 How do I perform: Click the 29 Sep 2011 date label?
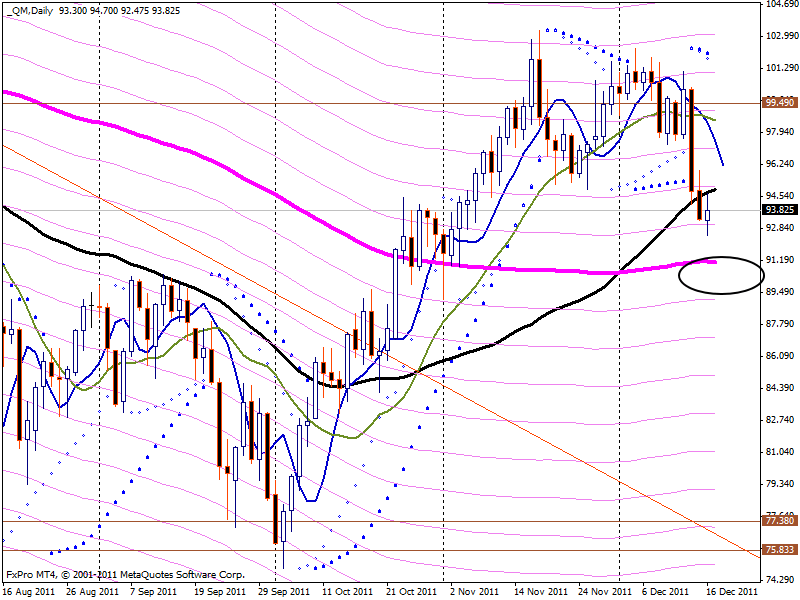(284, 592)
